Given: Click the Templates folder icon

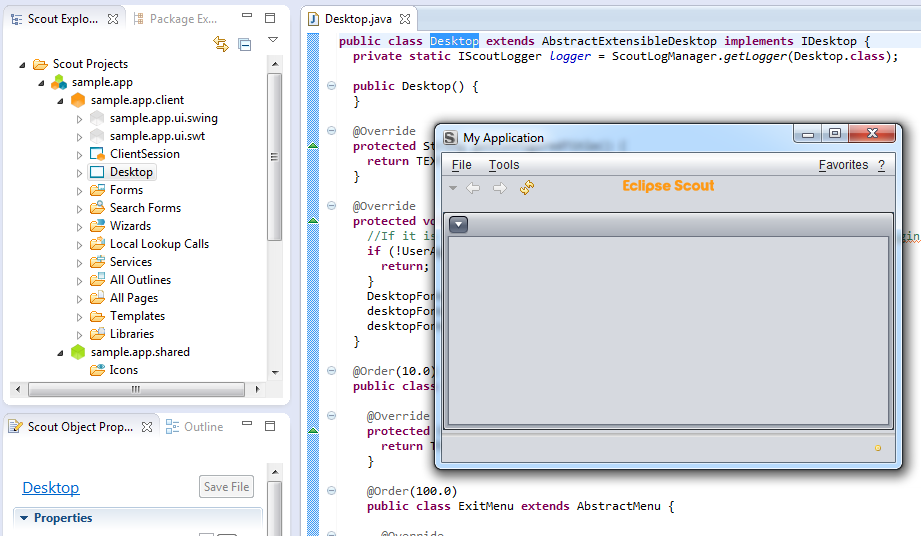Looking at the screenshot, I should coord(97,316).
